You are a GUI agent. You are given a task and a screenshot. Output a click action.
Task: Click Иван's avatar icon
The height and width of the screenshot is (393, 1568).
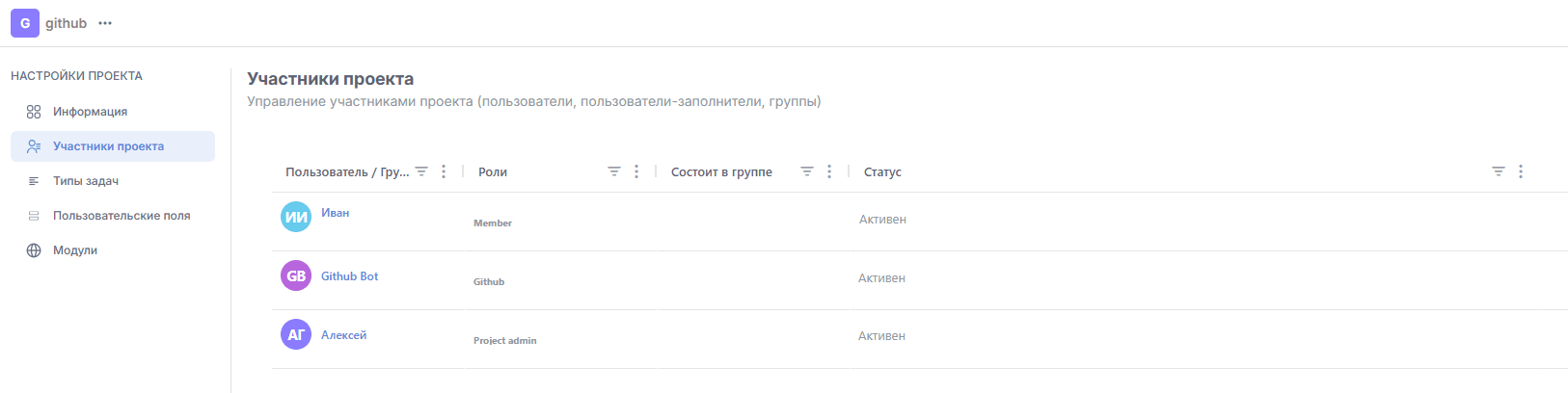coord(296,217)
